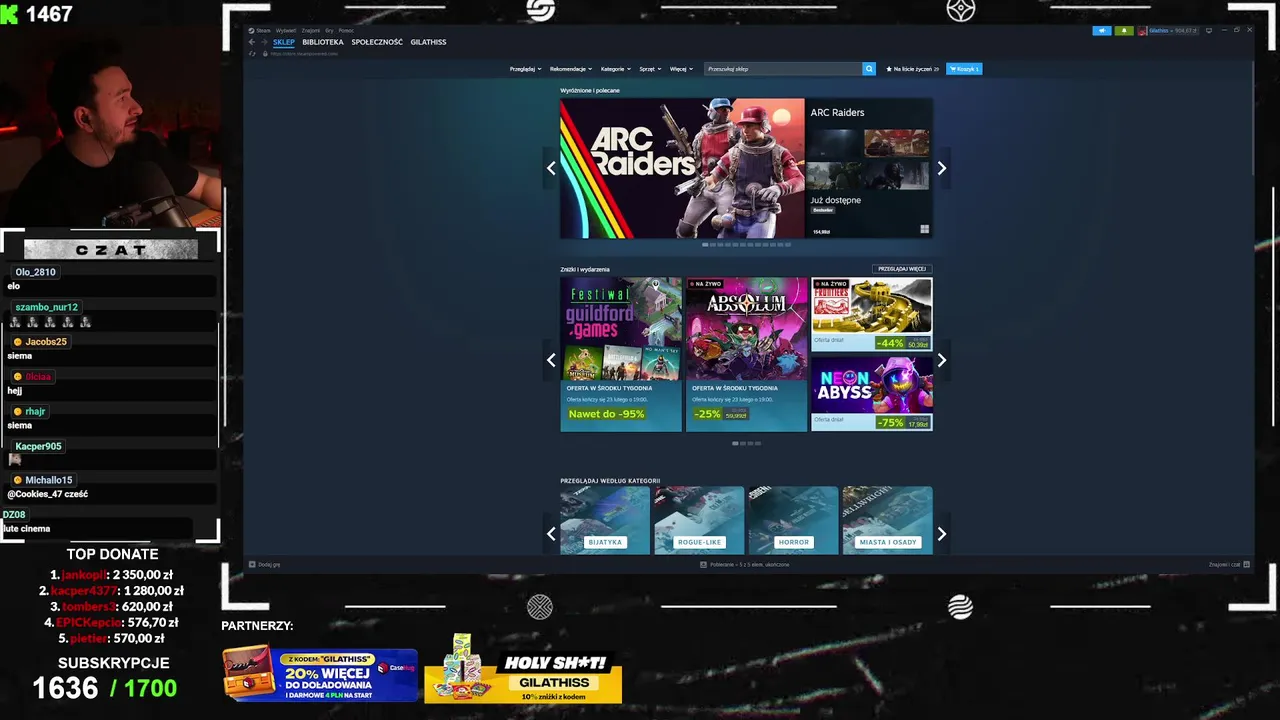Click top-right ARC Raiders screenshot thumbnail

coord(897,142)
